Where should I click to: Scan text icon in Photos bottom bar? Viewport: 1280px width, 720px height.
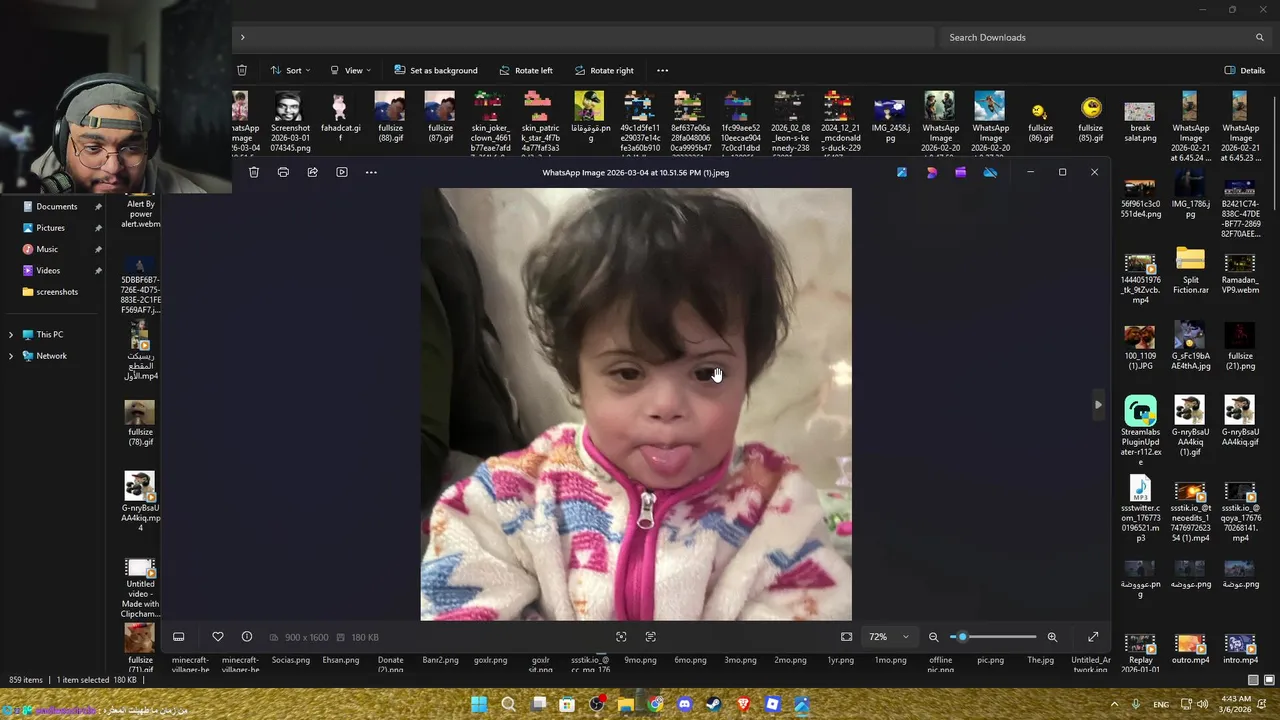pos(651,637)
